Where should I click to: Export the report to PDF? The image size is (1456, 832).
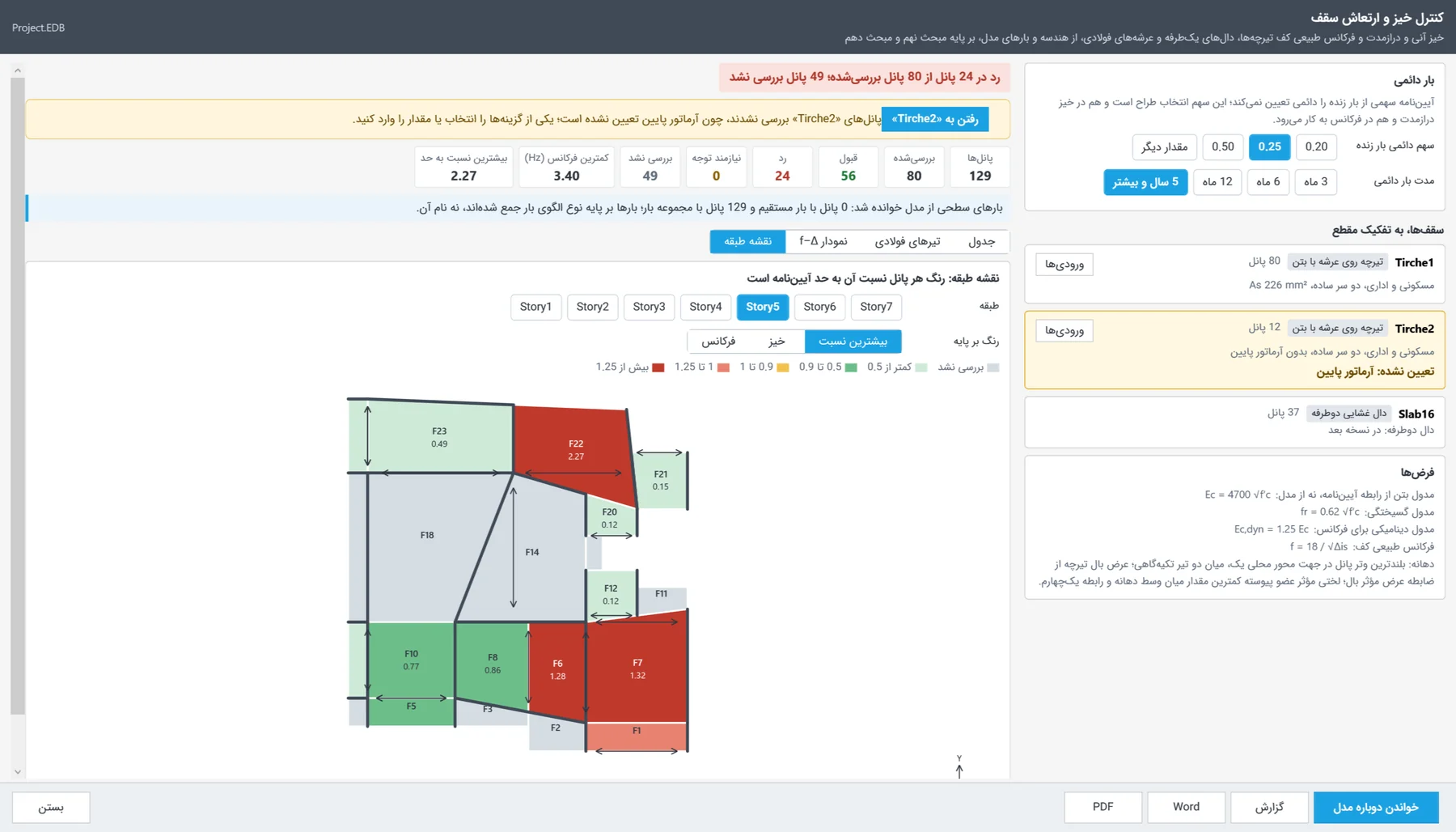pyautogui.click(x=1103, y=807)
